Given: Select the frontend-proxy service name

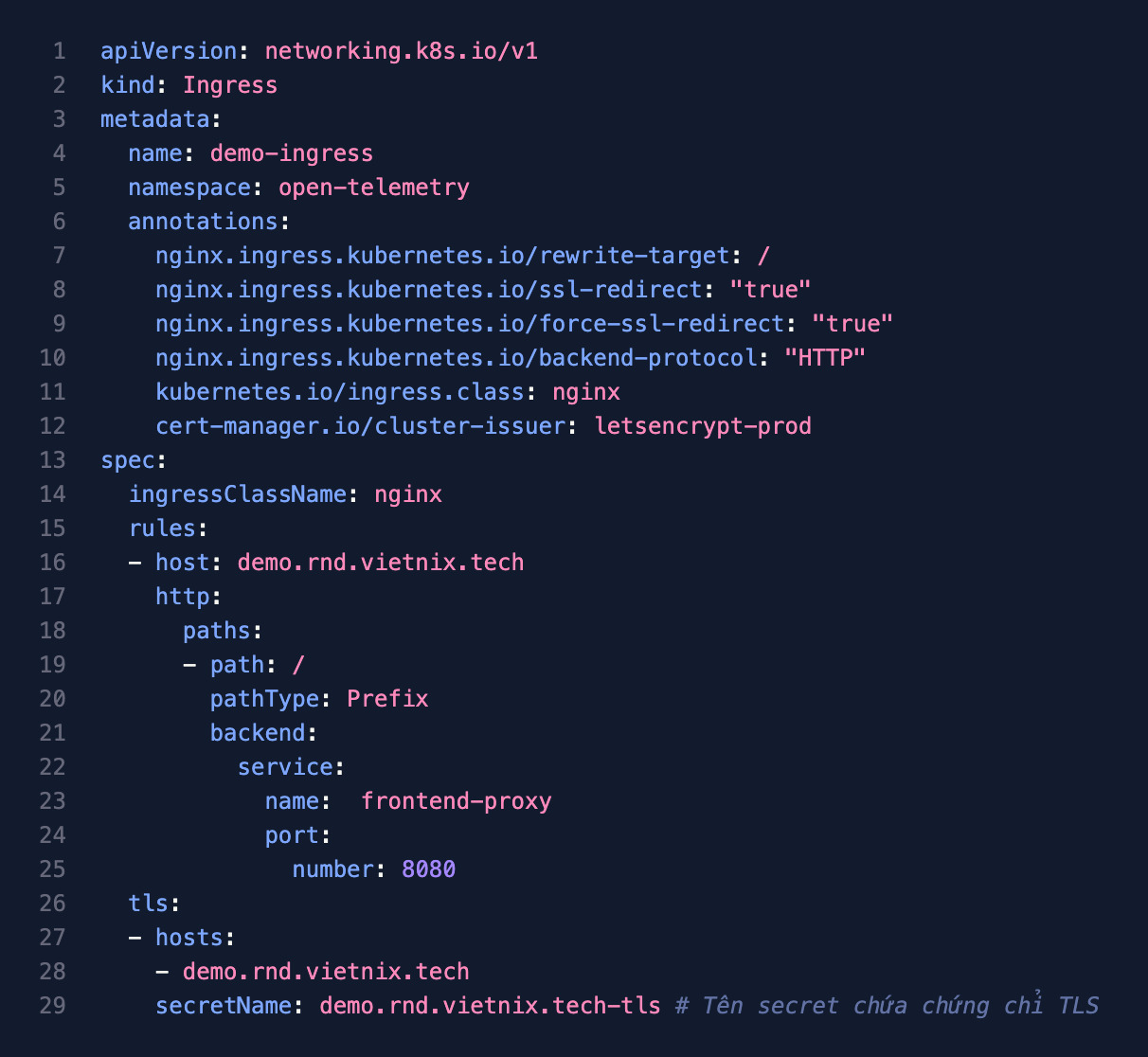Looking at the screenshot, I should [456, 801].
